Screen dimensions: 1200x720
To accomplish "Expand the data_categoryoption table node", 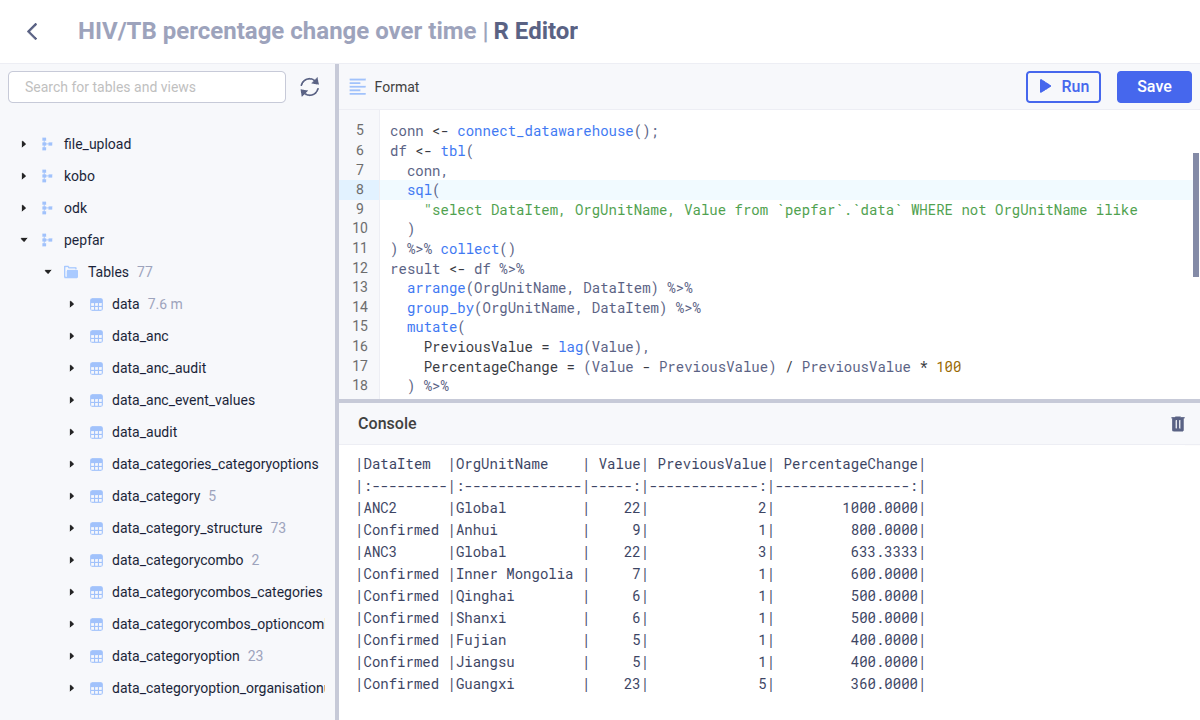I will pyautogui.click(x=69, y=655).
